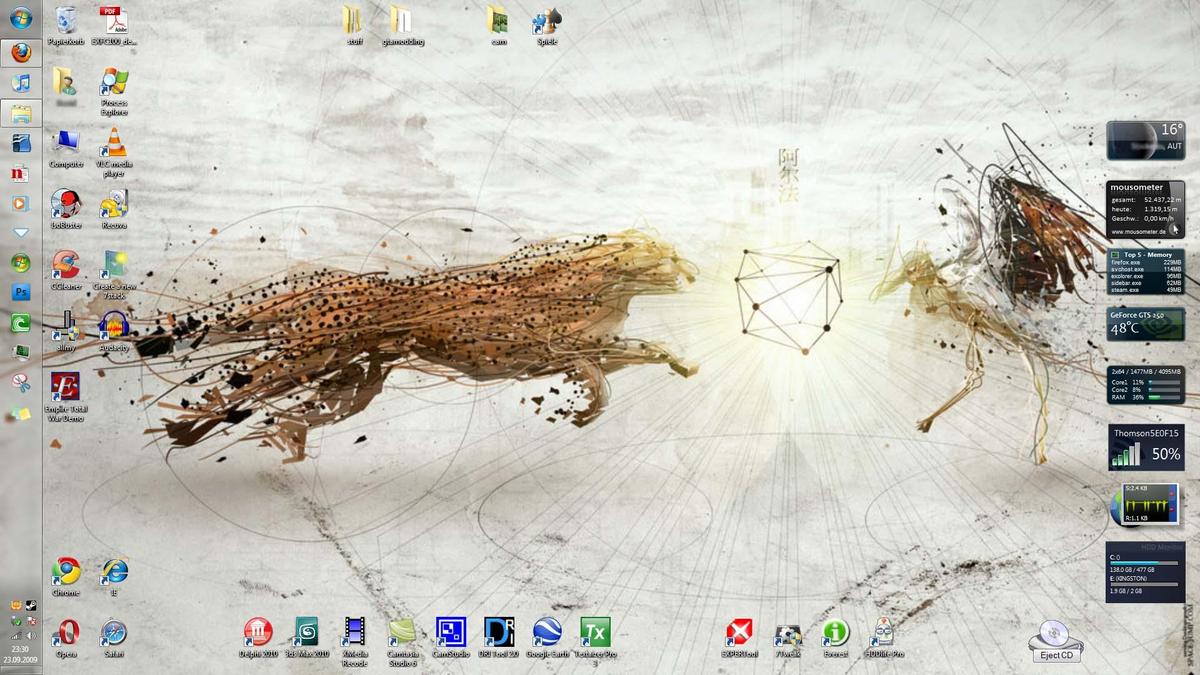This screenshot has height=675, width=1200.
Task: Open the Papierkorb recycle bin
Action: coord(66,20)
